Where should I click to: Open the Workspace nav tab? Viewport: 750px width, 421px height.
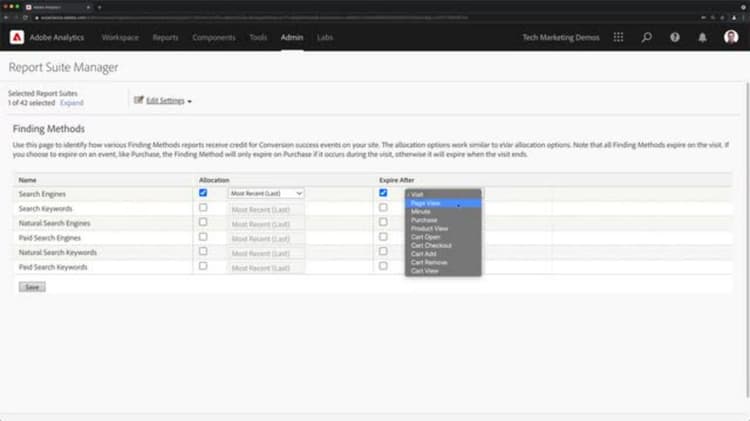coord(120,37)
